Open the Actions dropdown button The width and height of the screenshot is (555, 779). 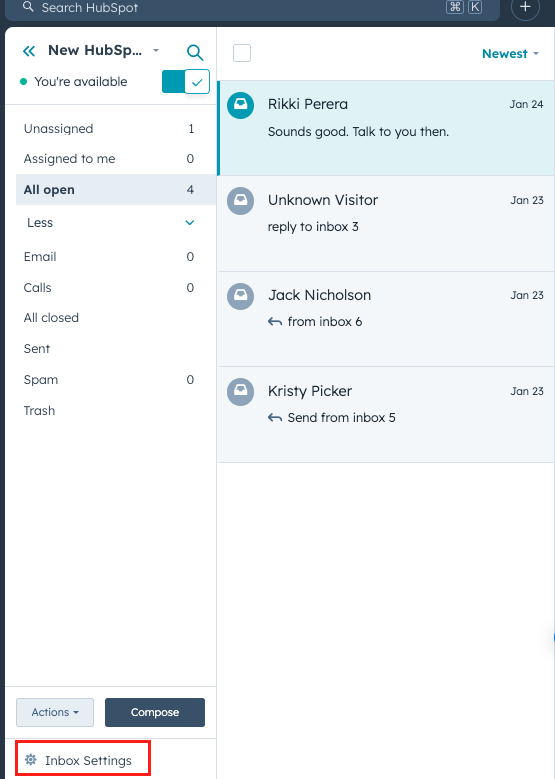[55, 712]
